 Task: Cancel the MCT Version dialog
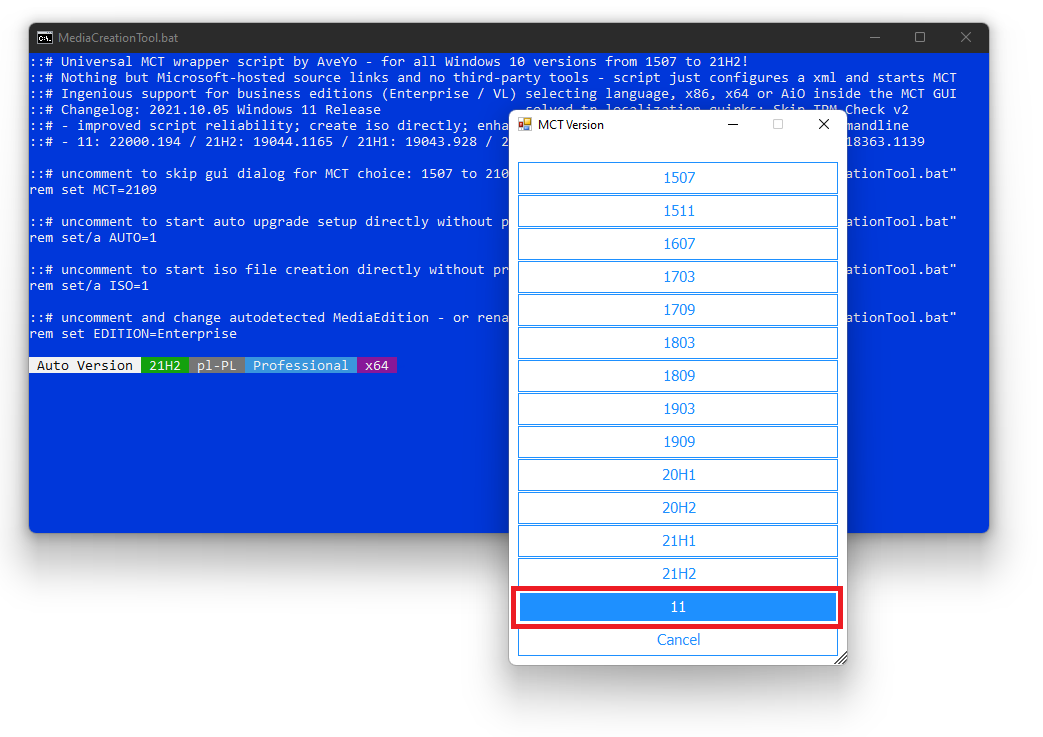point(678,640)
